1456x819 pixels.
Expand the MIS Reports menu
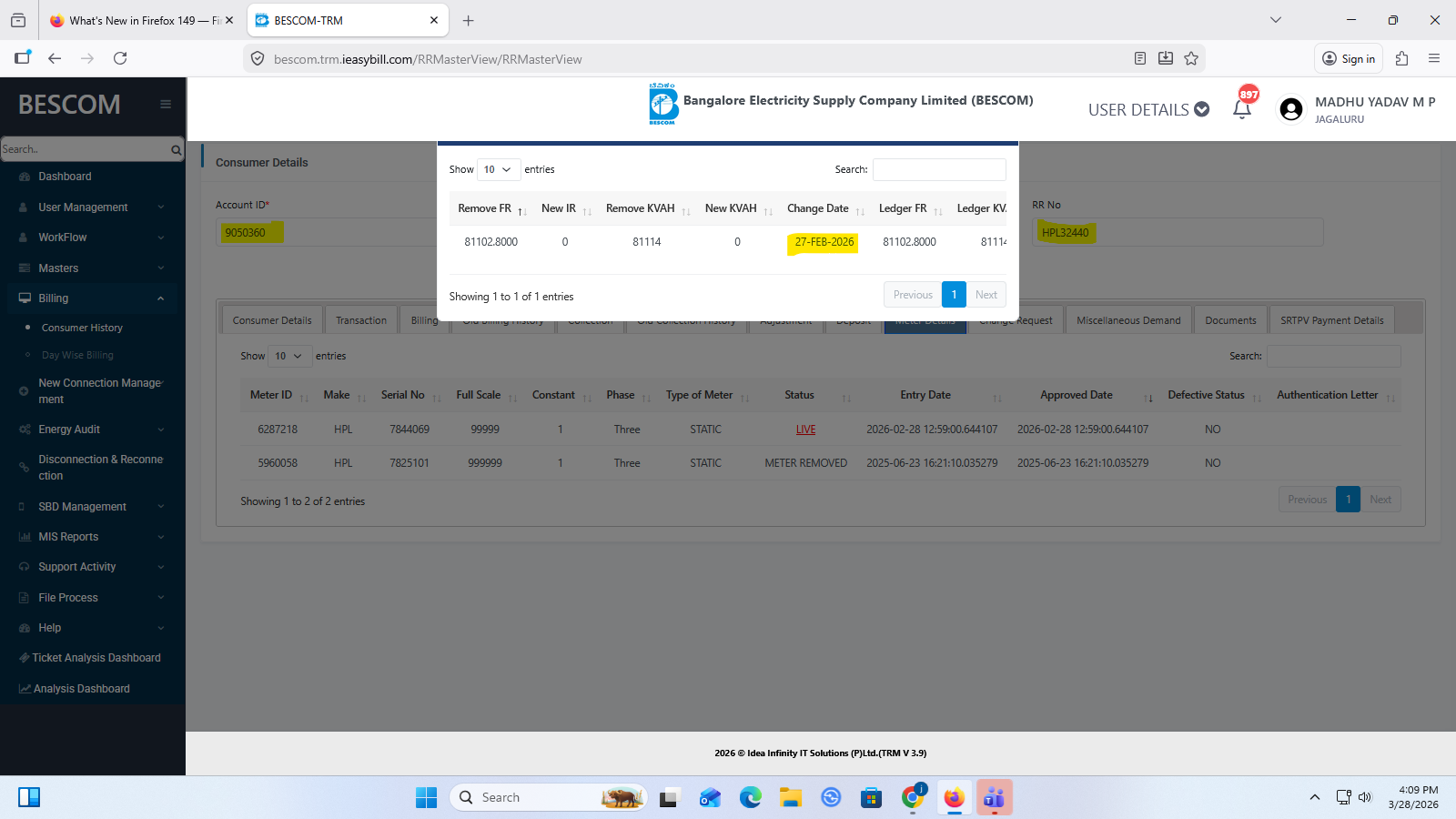click(x=160, y=537)
